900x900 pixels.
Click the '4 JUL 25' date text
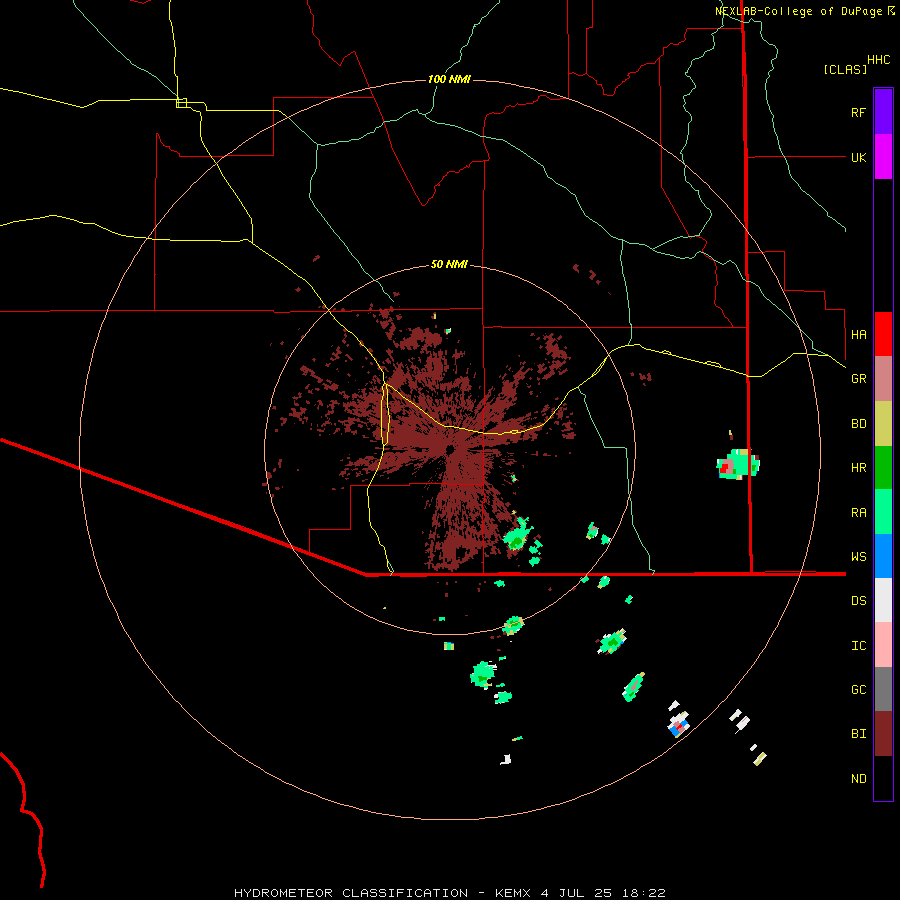point(576,893)
